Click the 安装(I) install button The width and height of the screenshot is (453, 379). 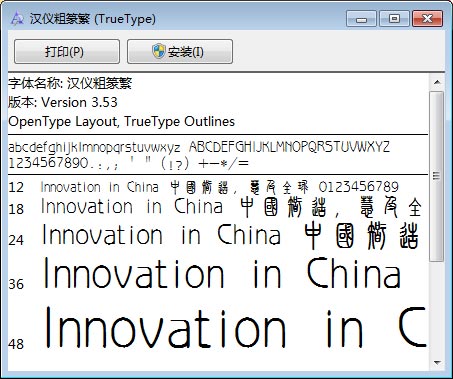click(180, 51)
